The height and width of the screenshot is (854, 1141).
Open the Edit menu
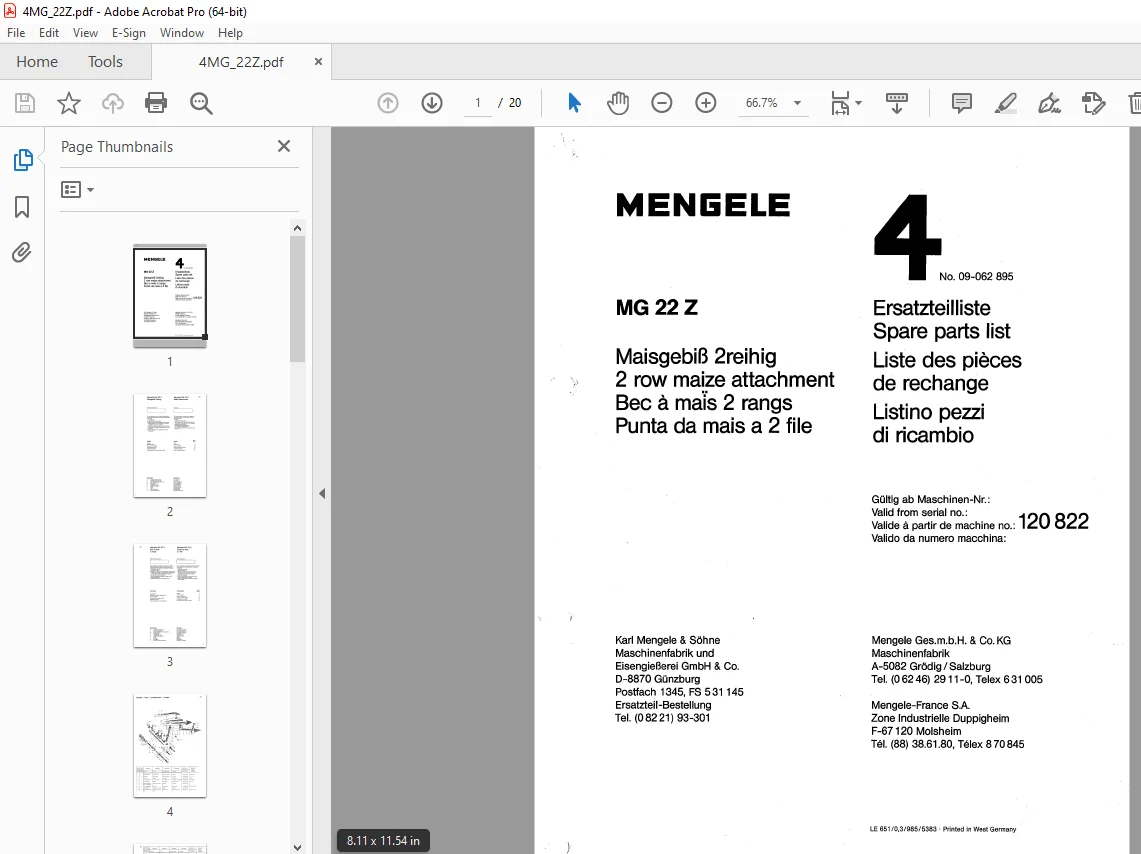(x=49, y=33)
